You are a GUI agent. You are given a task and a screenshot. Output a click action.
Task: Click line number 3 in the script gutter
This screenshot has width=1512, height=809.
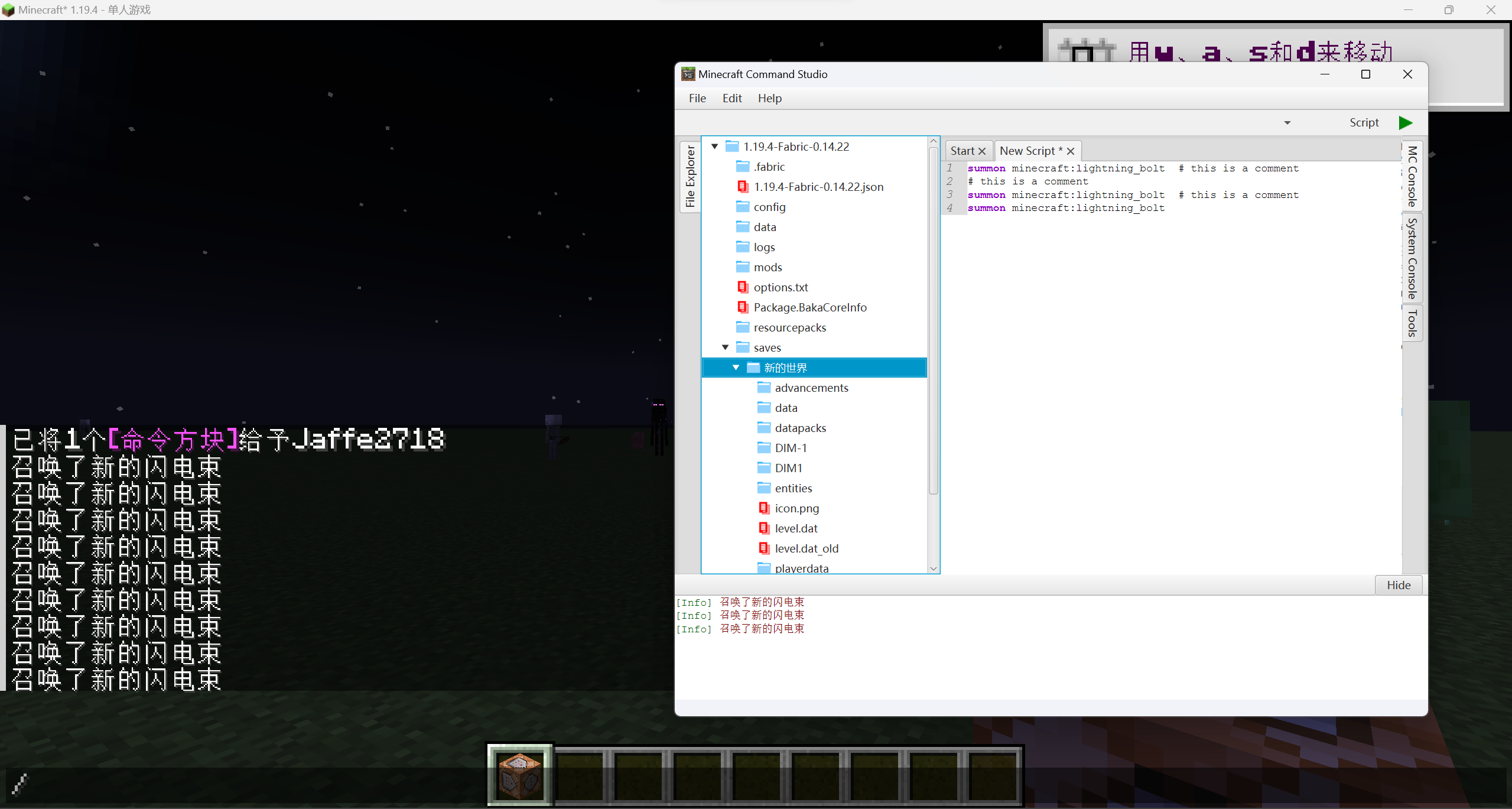tap(950, 194)
